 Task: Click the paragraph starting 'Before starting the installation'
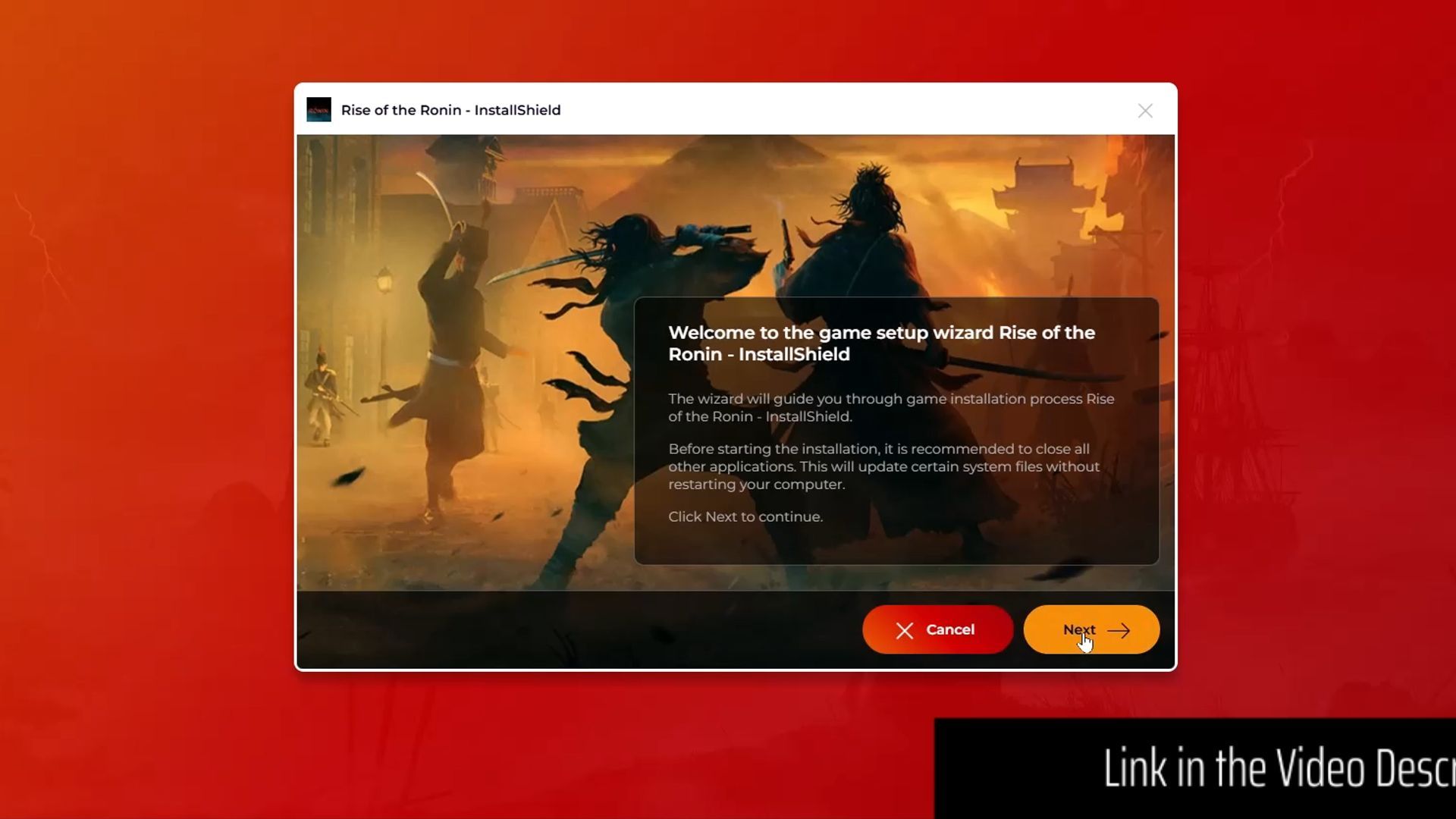click(x=883, y=466)
